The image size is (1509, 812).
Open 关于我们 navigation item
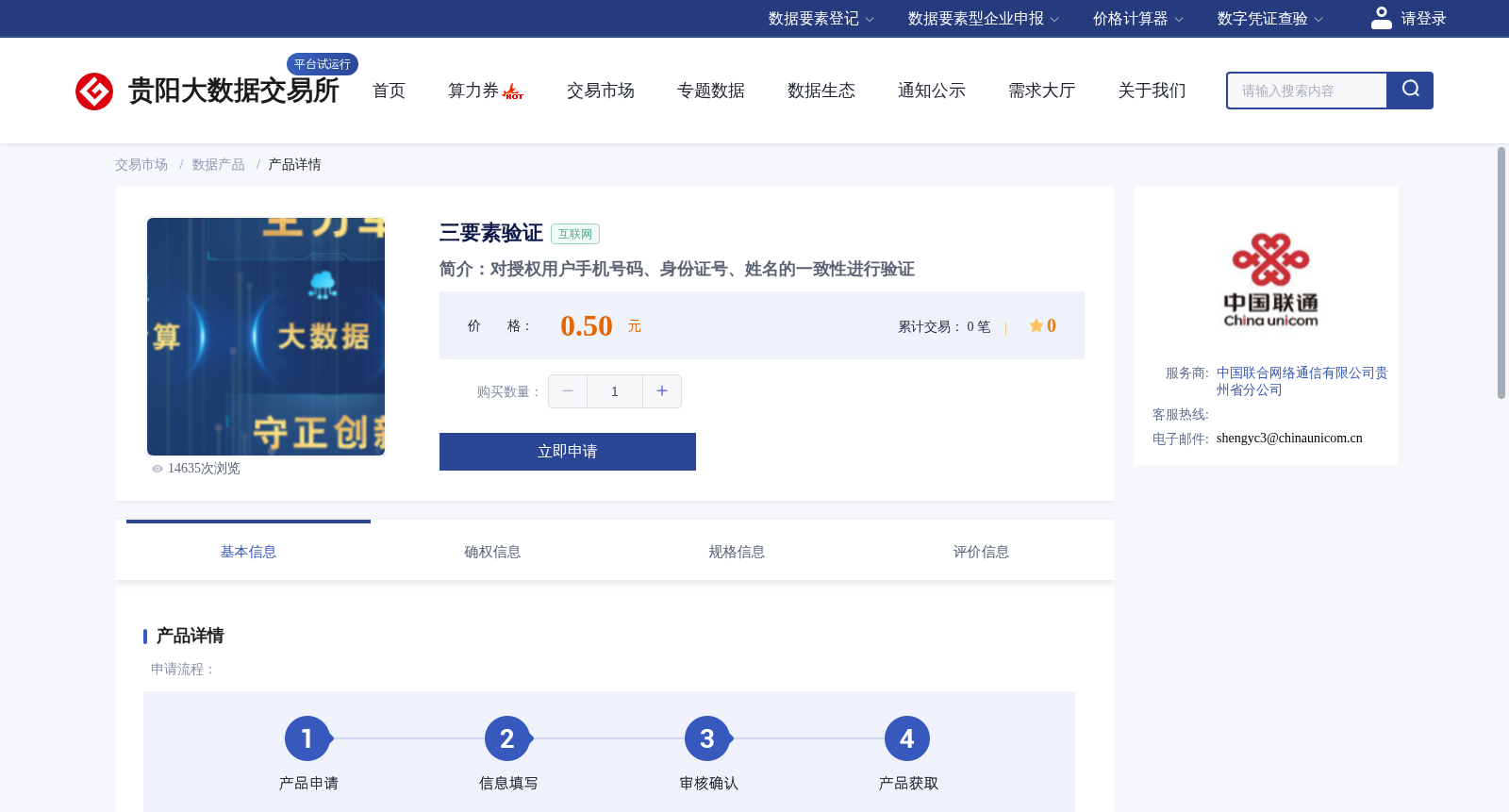point(1152,91)
